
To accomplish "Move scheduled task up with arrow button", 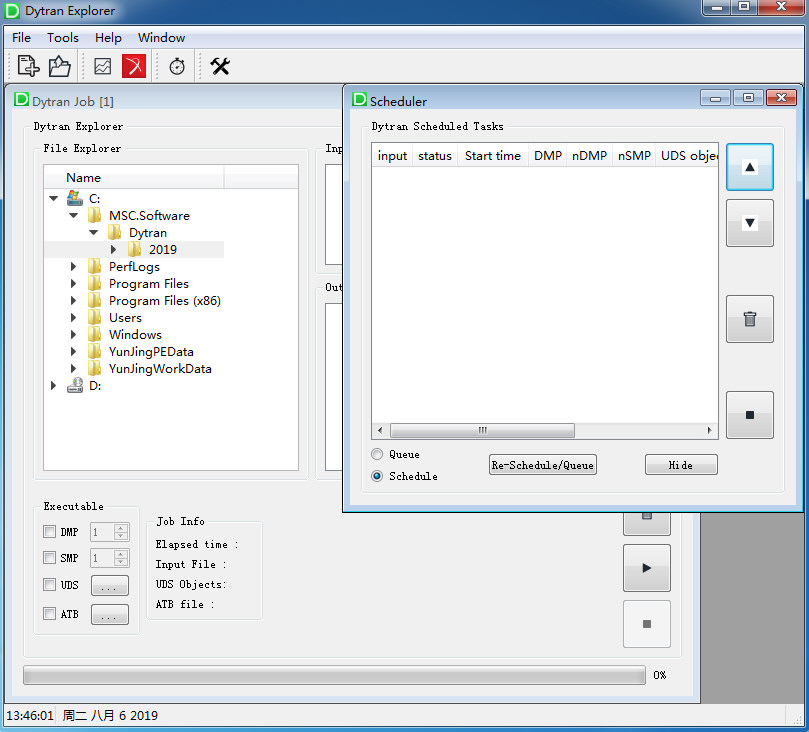I will click(749, 168).
